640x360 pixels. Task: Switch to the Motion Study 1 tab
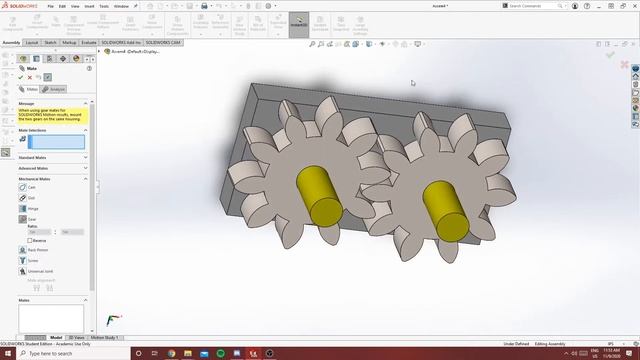[104, 338]
